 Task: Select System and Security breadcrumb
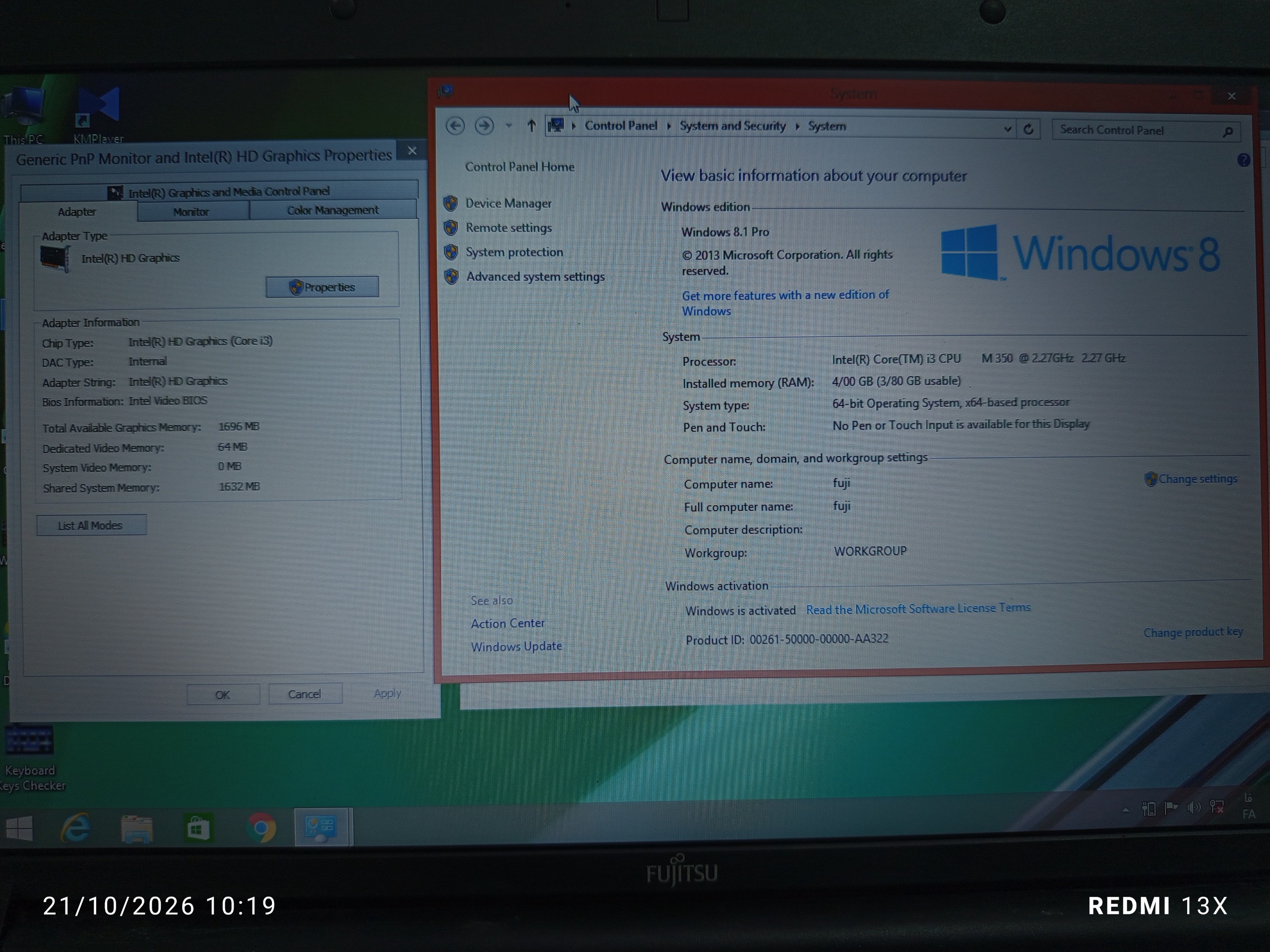pos(733,125)
